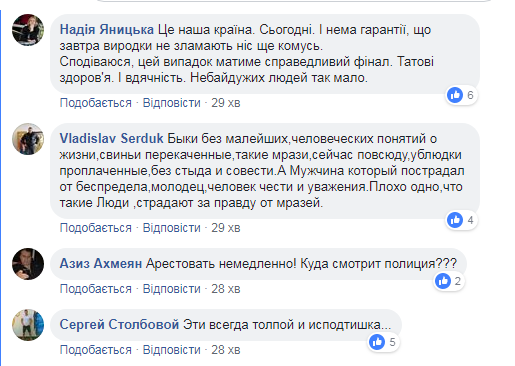
Task: Reply to Vladislav Serduk's comment via Відповісти
Action: 172,228
